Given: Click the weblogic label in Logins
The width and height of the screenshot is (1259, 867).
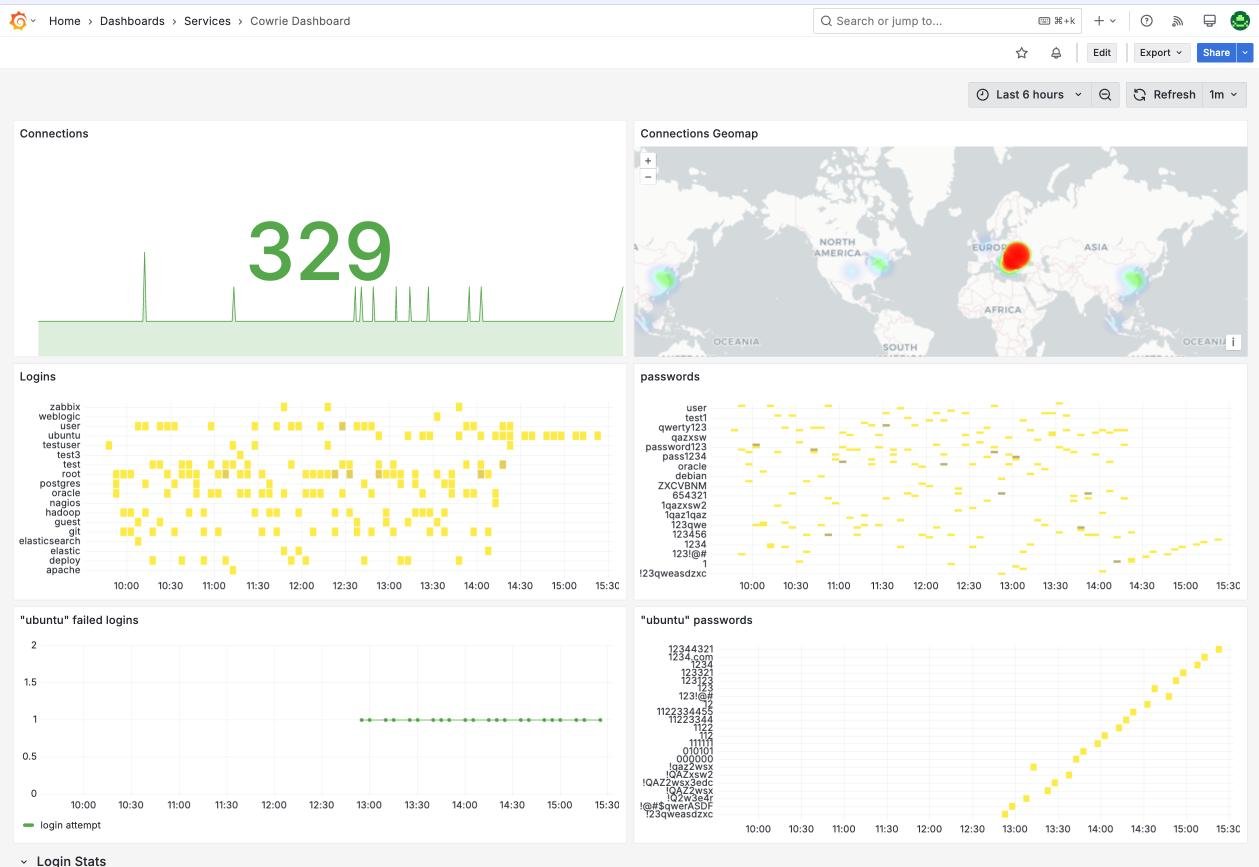Looking at the screenshot, I should pyautogui.click(x=59, y=416).
